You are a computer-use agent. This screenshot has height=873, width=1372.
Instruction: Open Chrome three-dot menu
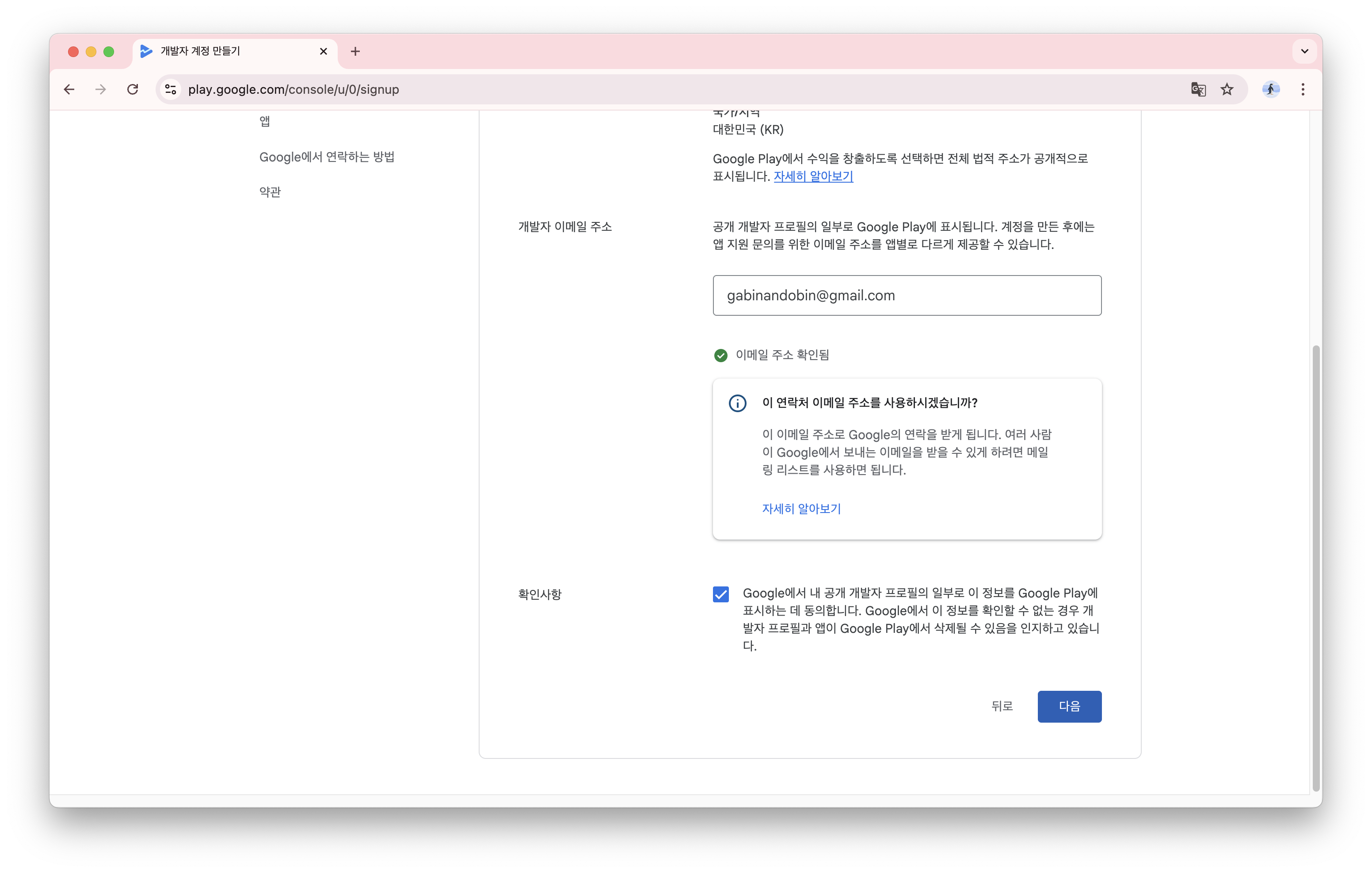click(1303, 89)
